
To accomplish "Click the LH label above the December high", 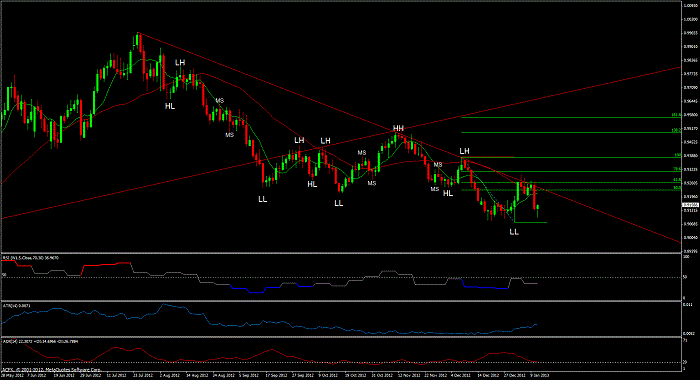I will [x=464, y=151].
